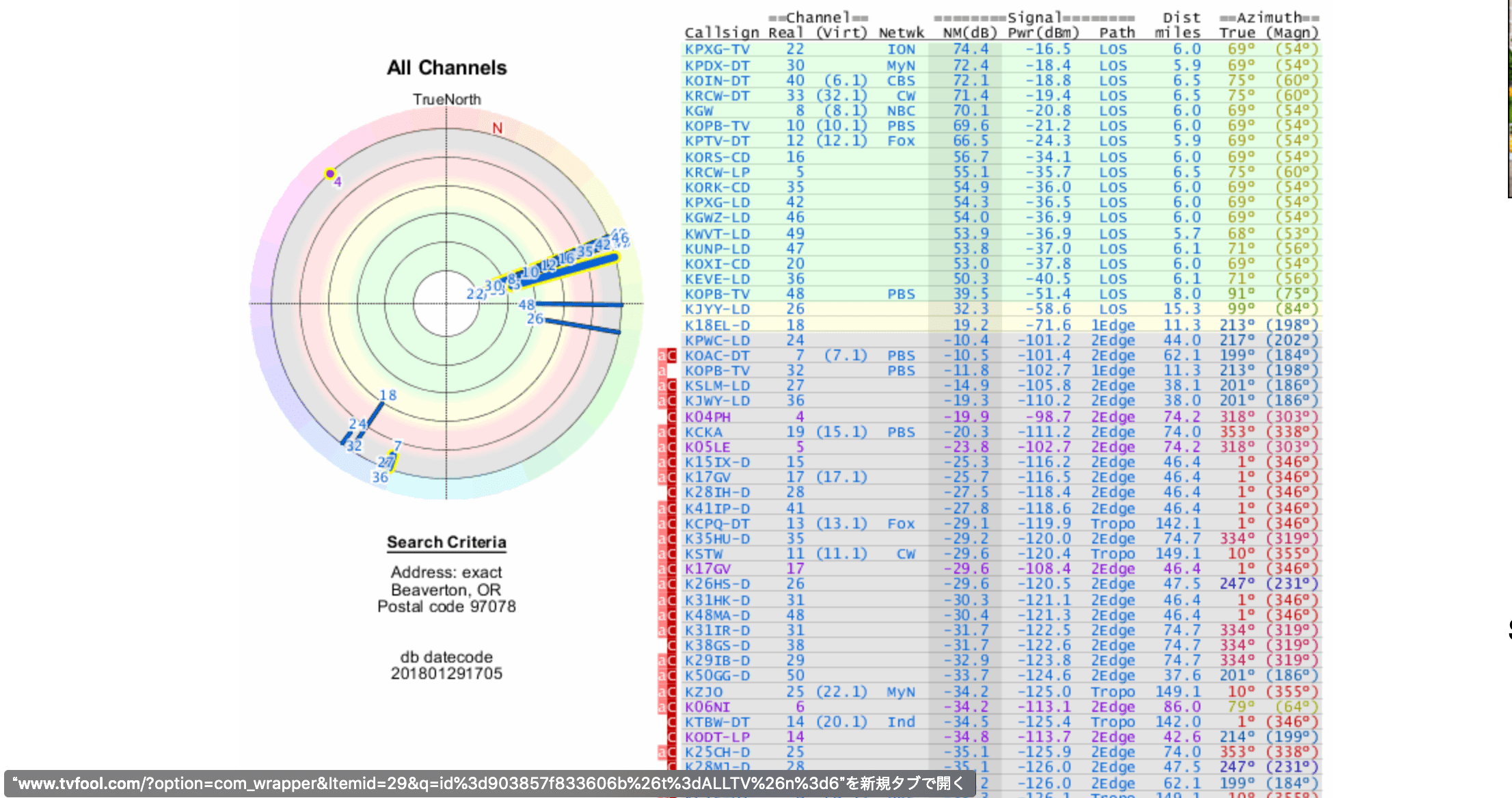Click the KPTV-DT Fox row callsign
Screen dimensions: 1512x798
(717, 141)
